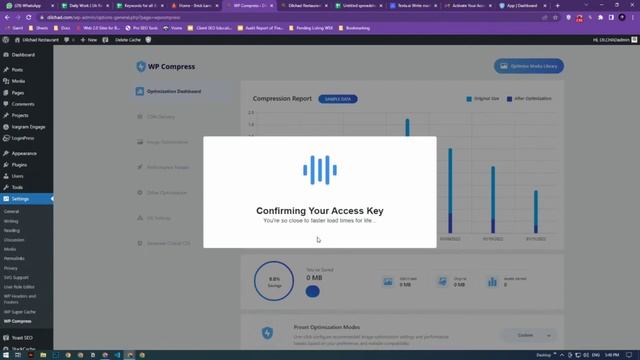Select CDN Delivery in WP Compress menu
The height and width of the screenshot is (360, 640).
point(161,117)
